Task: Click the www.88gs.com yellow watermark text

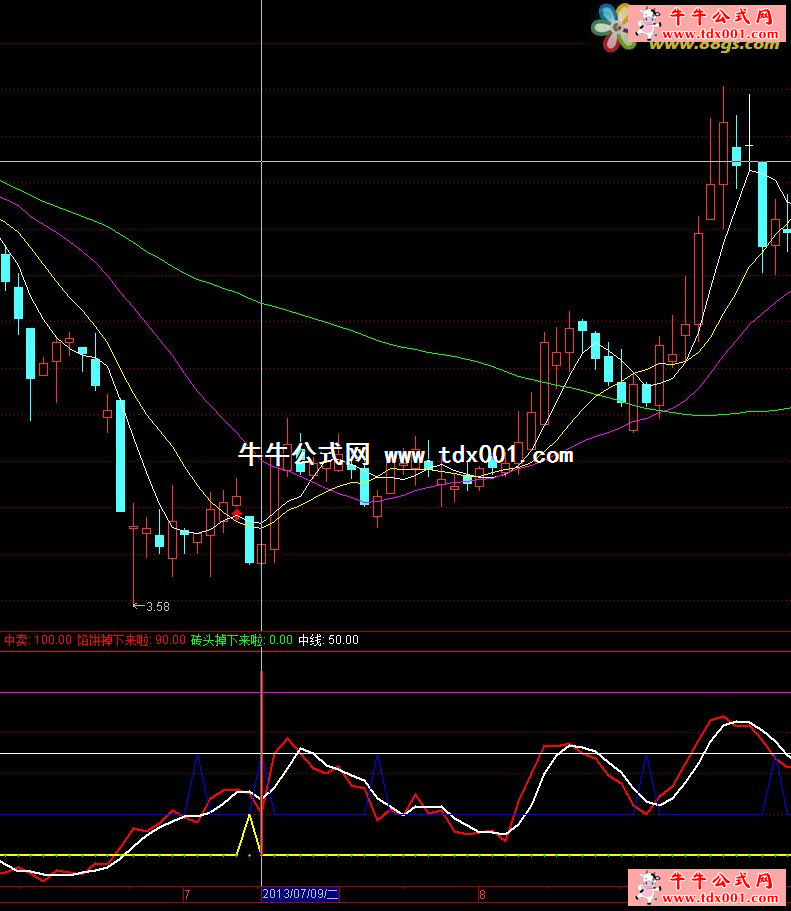Action: [x=712, y=45]
